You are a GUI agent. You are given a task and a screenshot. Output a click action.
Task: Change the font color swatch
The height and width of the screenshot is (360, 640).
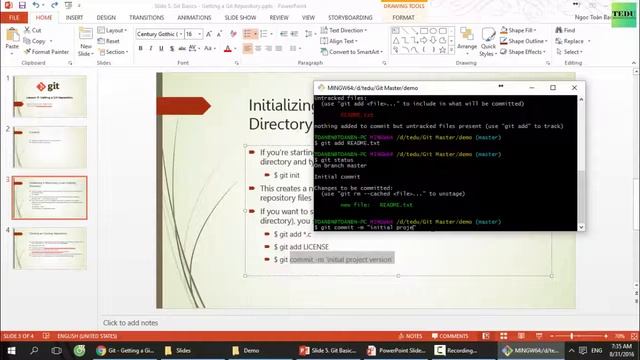tap(228, 49)
